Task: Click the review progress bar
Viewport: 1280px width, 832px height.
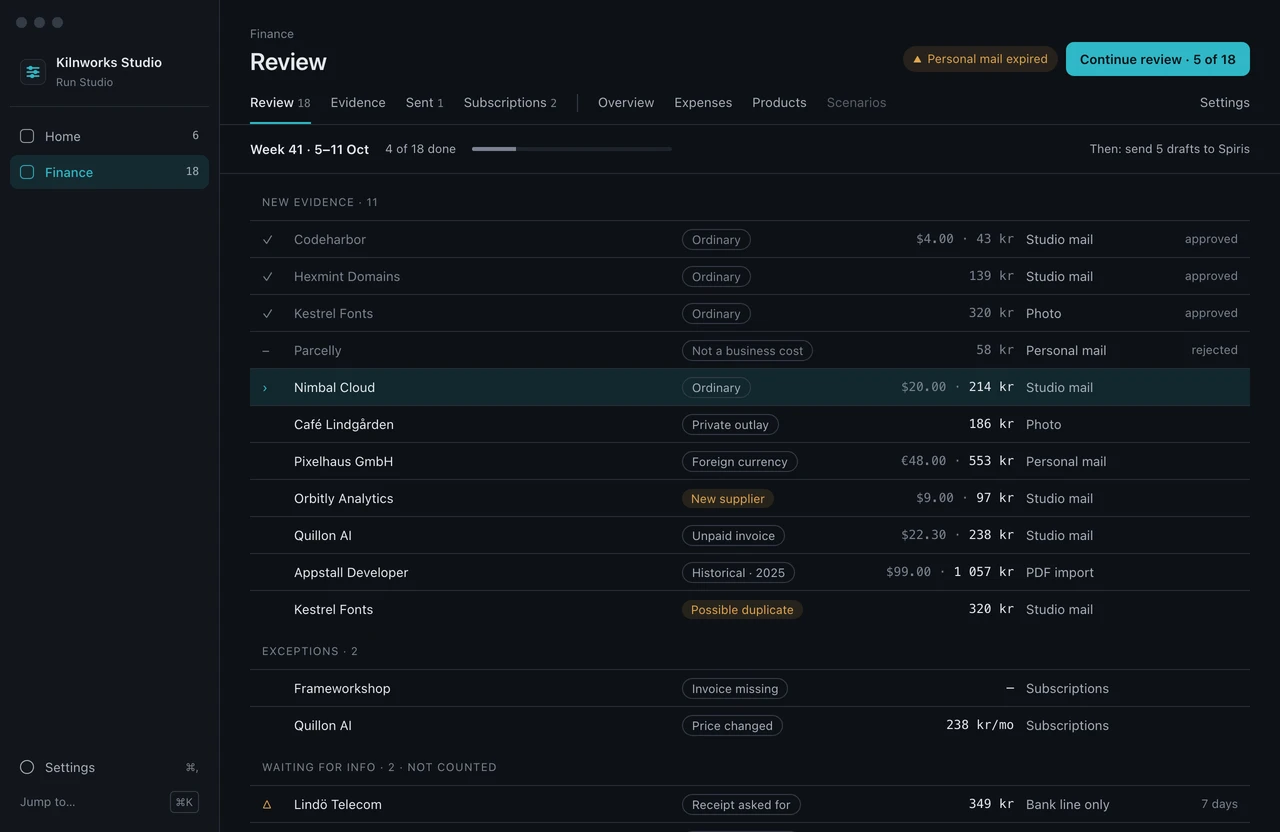Action: point(572,149)
